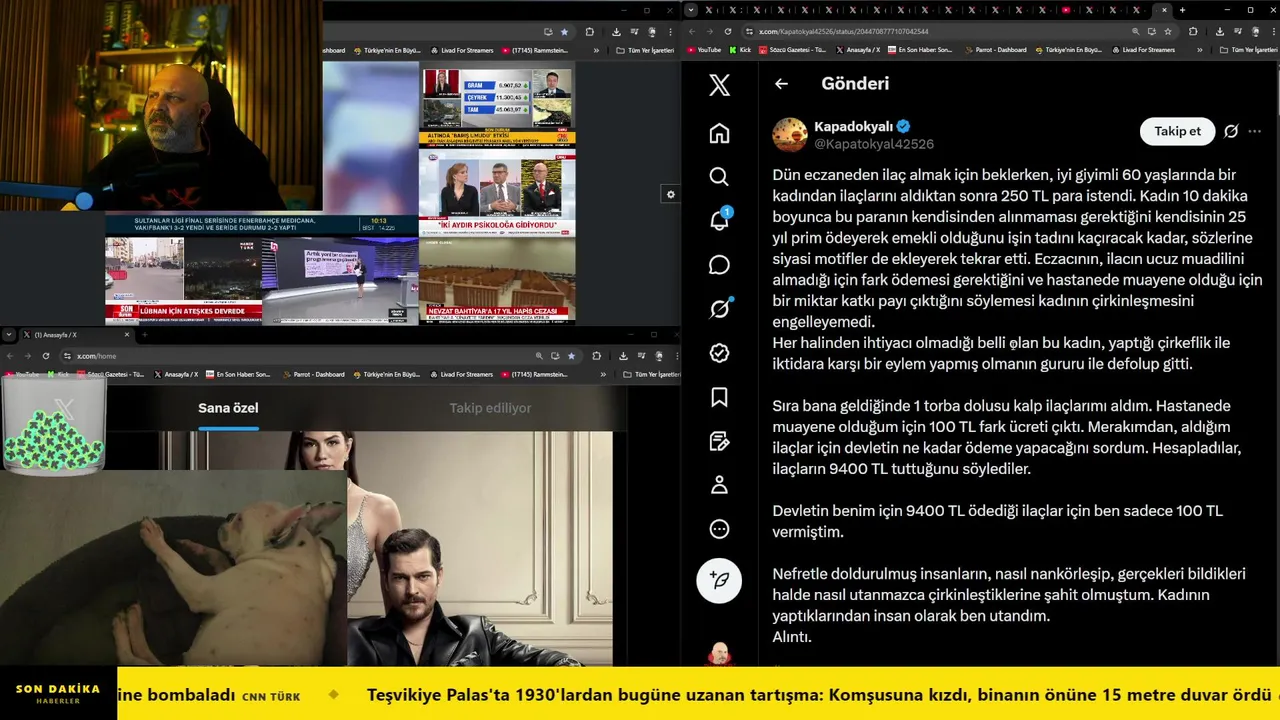Open the Kapadokyalı display name link
1280x720 pixels.
[x=853, y=127]
